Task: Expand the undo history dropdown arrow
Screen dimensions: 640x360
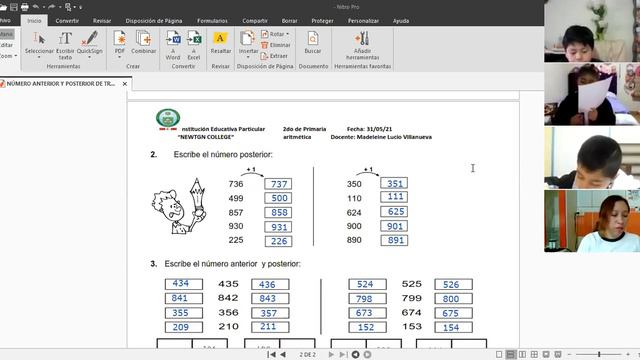Action: coord(44,7)
